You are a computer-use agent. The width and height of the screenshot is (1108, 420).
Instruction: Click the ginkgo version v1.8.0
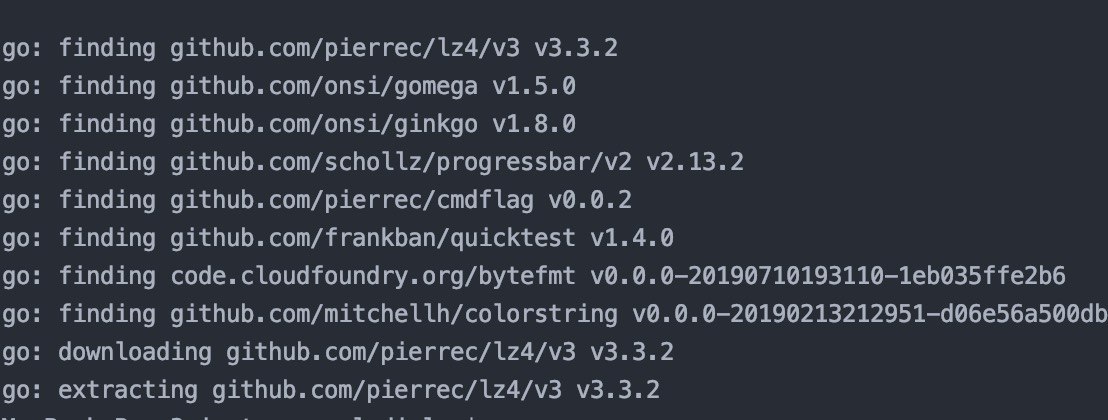[533, 124]
